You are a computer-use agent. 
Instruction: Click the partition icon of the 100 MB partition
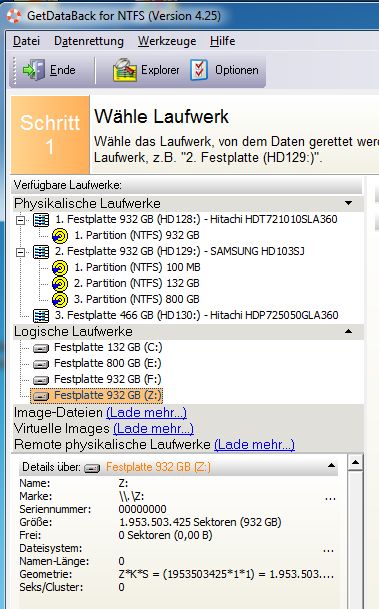[x=60, y=268]
